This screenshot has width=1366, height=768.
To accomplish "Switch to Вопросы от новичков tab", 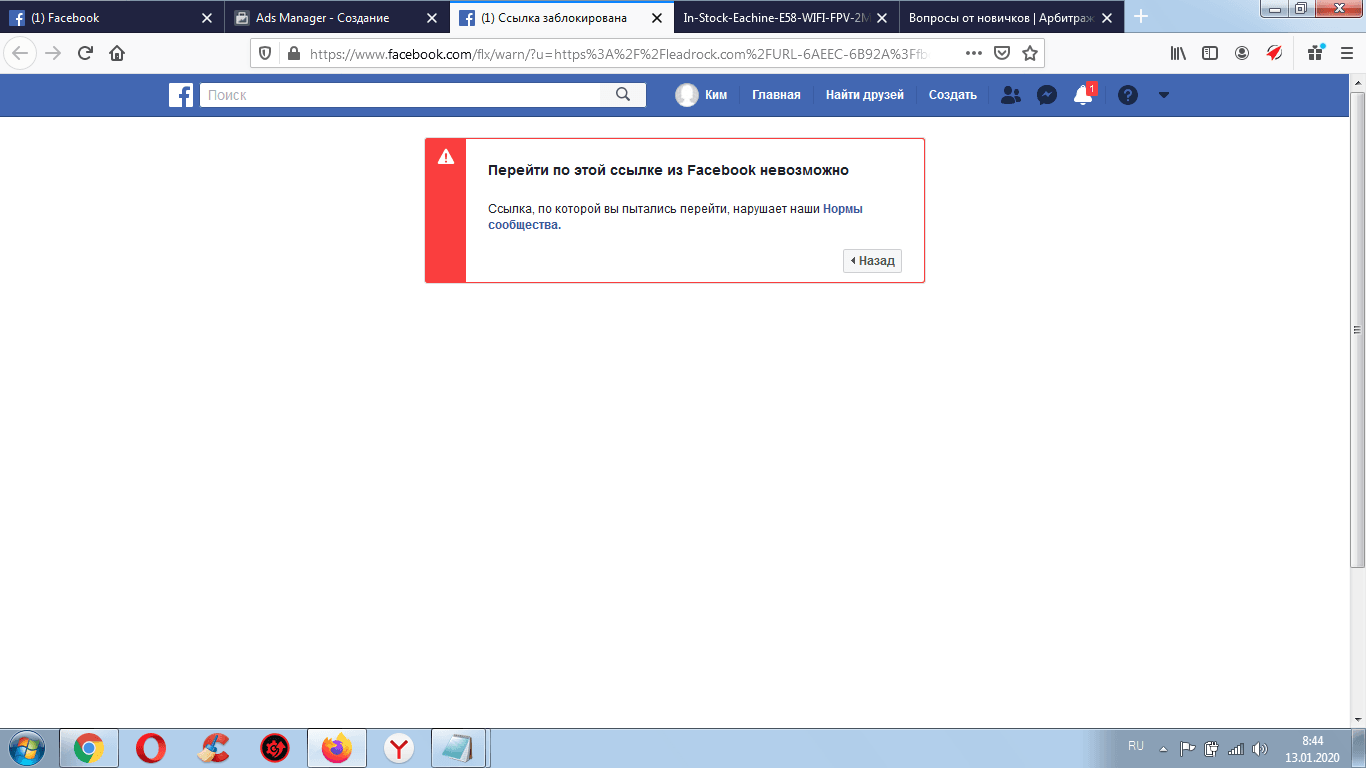I will pyautogui.click(x=1010, y=17).
